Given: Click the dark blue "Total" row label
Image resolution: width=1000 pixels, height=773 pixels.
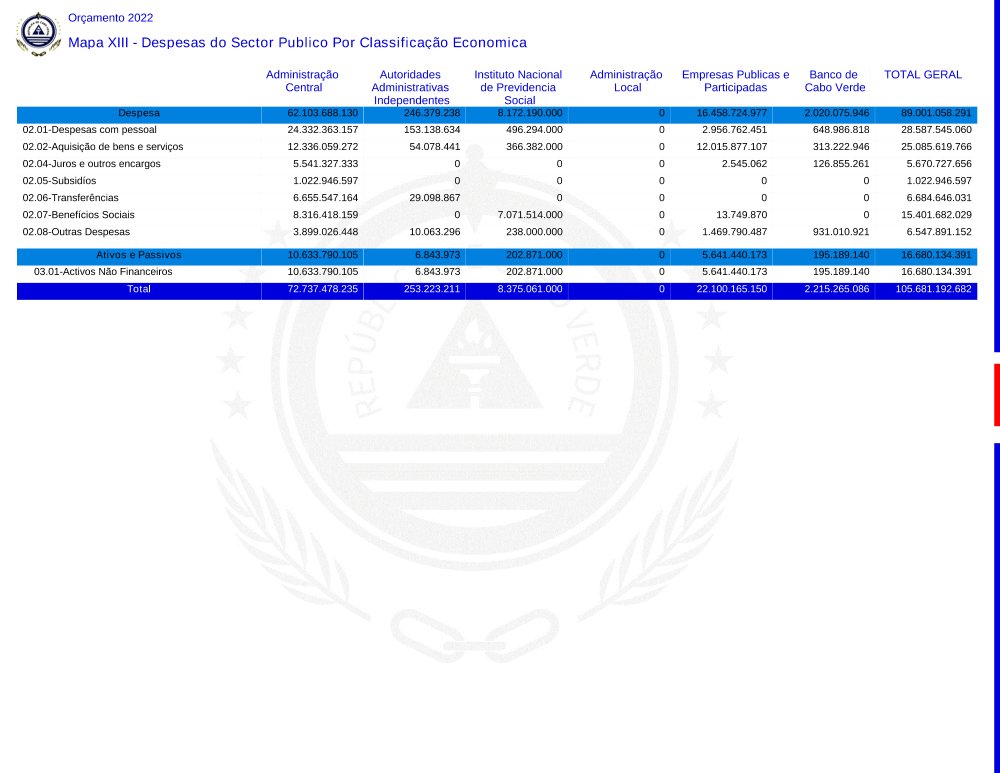Looking at the screenshot, I should [x=138, y=289].
